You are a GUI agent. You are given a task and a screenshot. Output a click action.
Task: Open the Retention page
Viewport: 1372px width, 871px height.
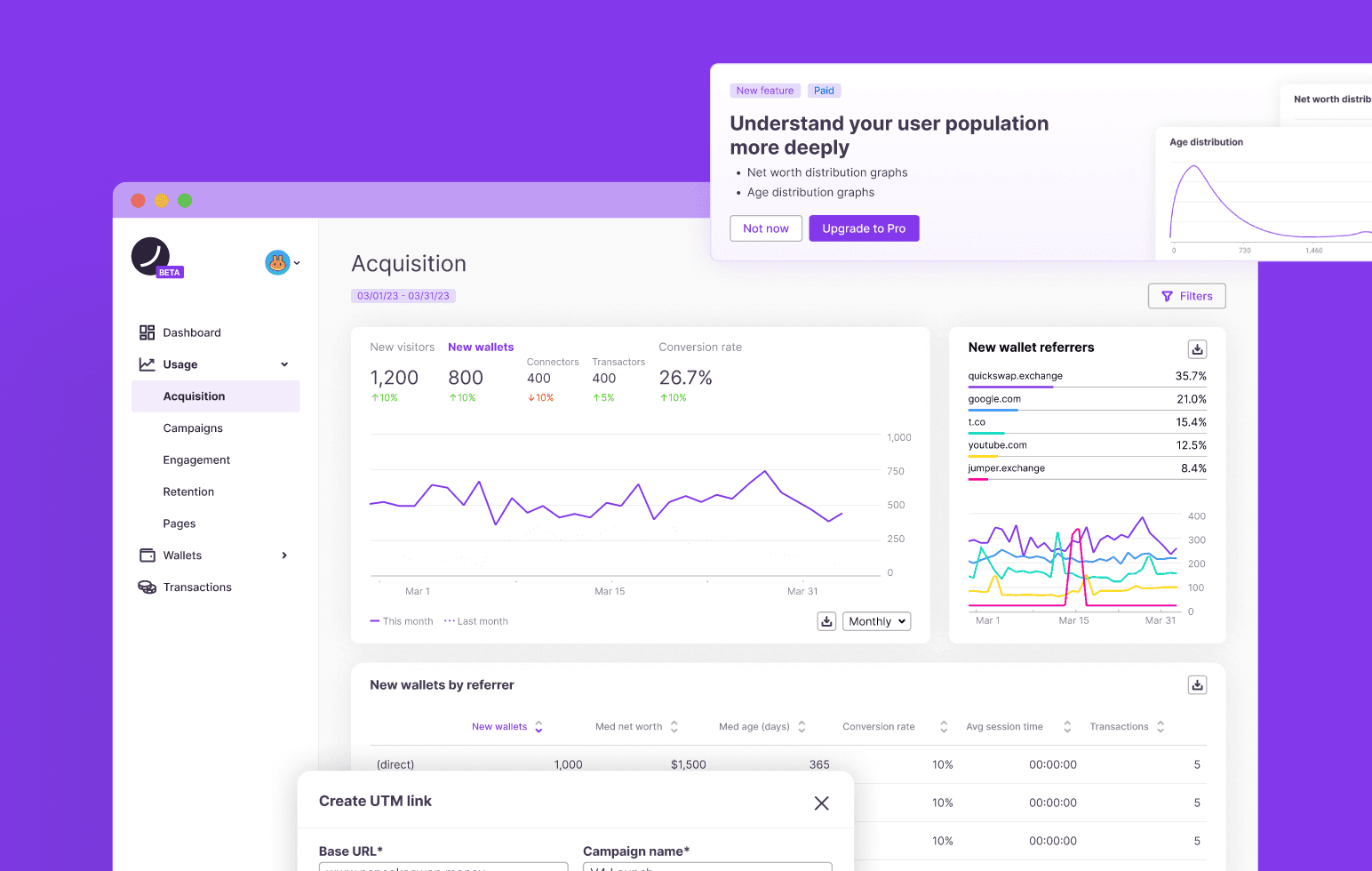[x=188, y=492]
